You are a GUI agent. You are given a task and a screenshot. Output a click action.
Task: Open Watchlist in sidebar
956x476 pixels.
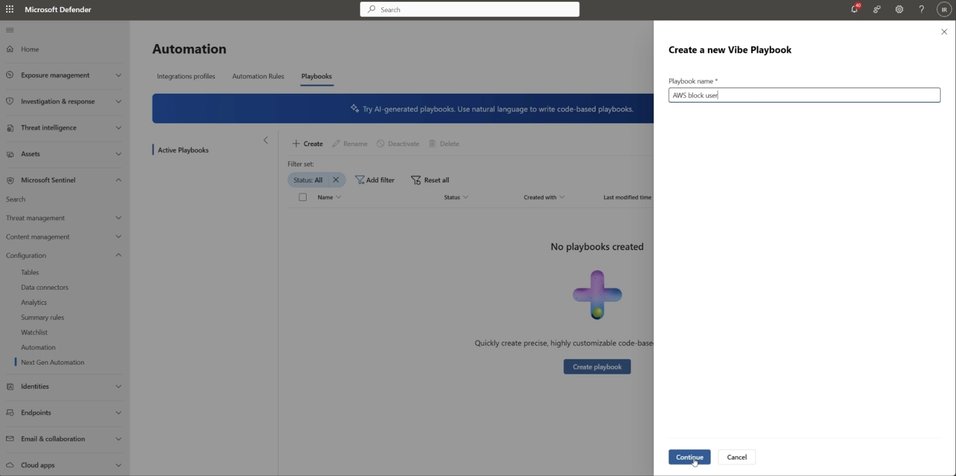[34, 332]
